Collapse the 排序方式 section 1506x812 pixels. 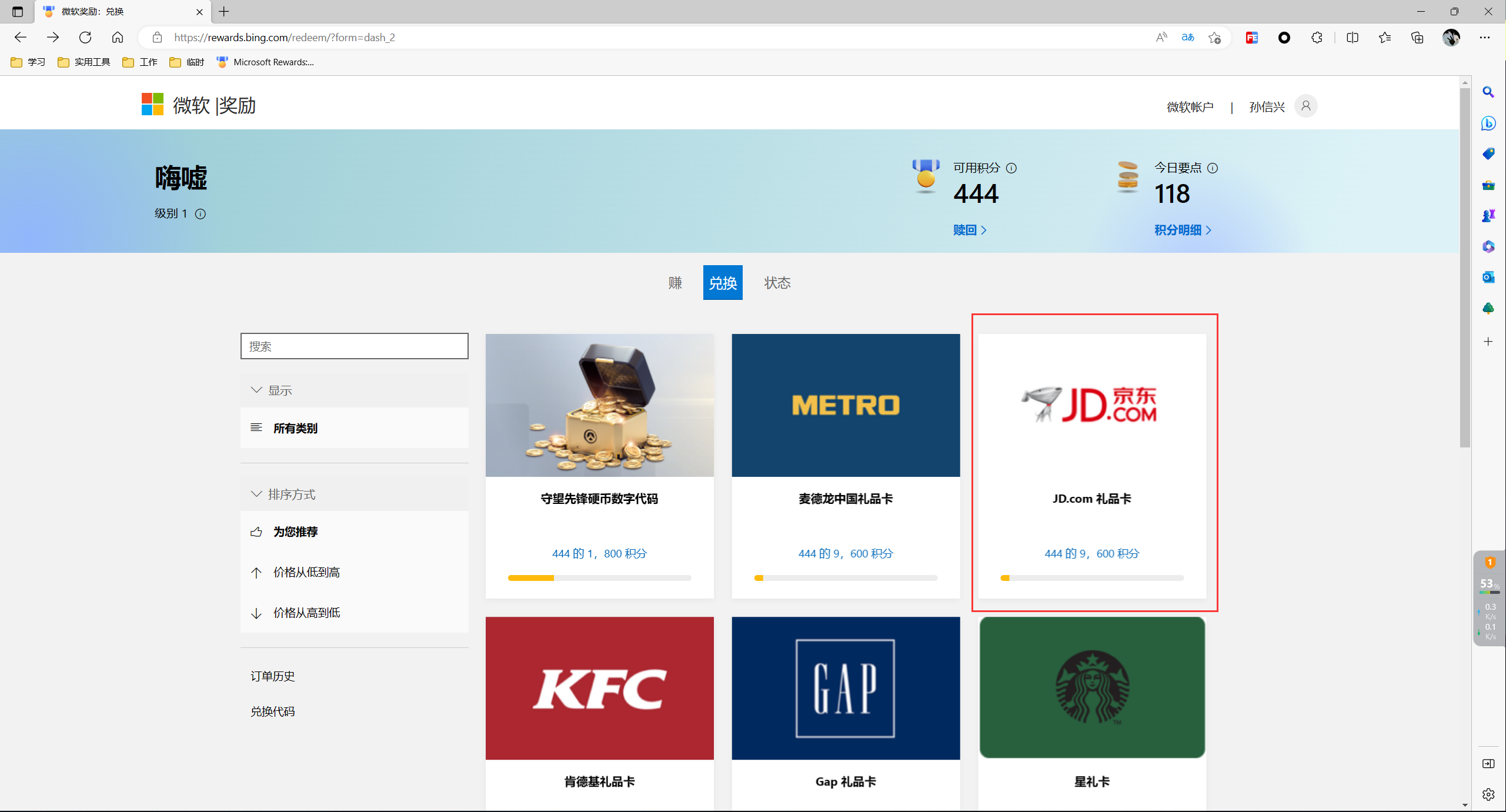[355, 494]
